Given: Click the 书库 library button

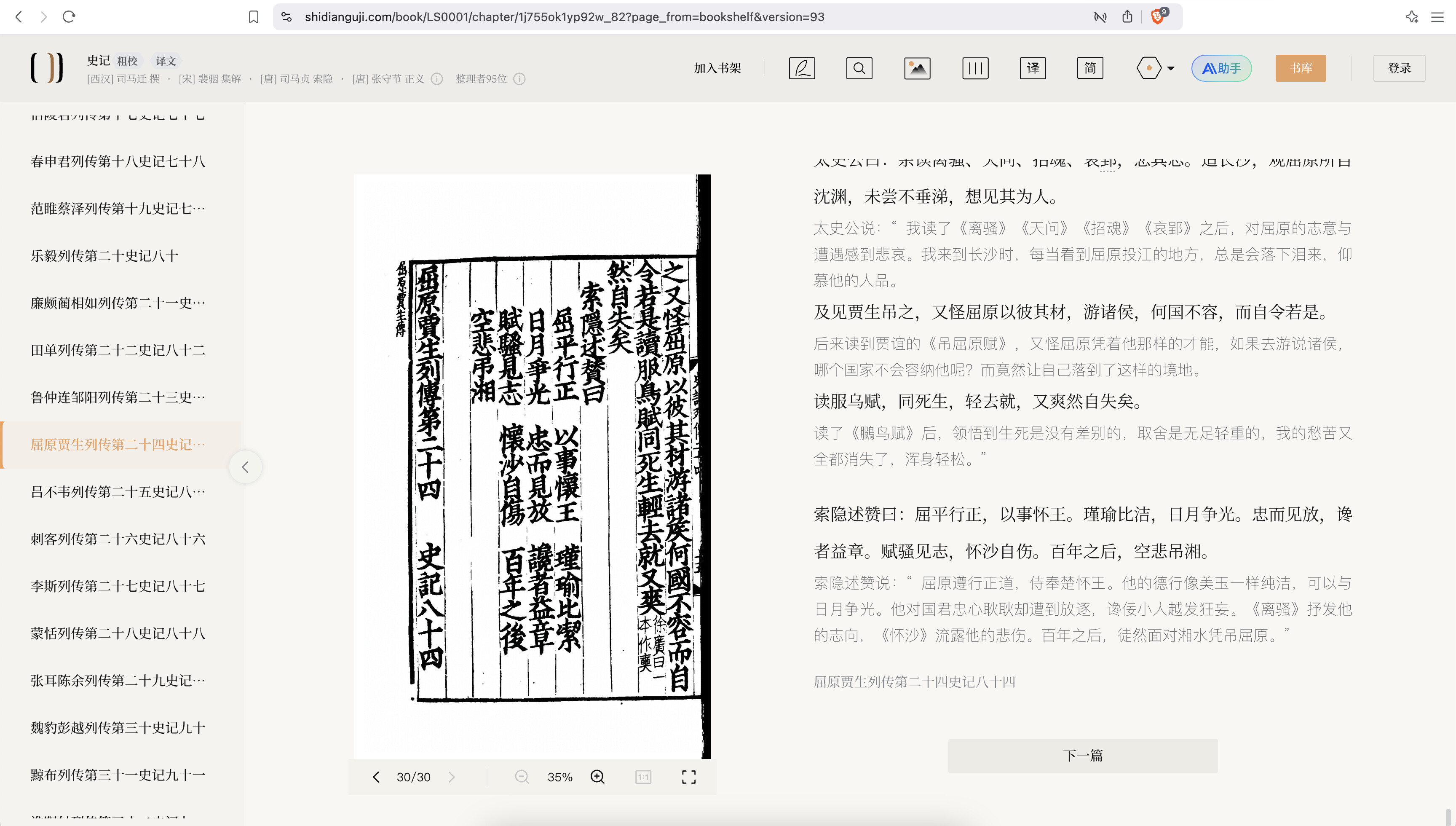Looking at the screenshot, I should pos(1300,68).
